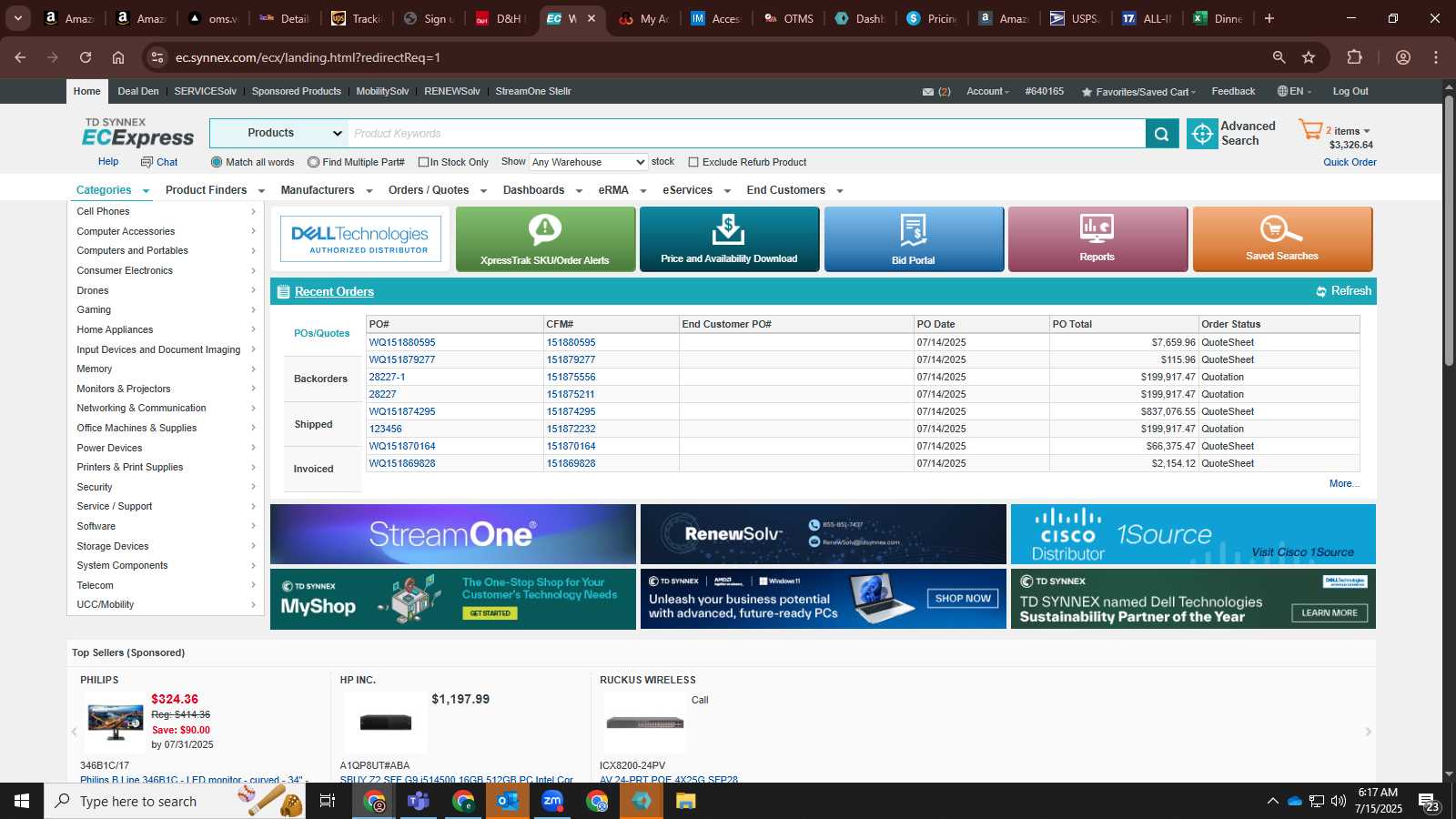Open Price and Availability Download tile
1456x819 pixels.
729,239
